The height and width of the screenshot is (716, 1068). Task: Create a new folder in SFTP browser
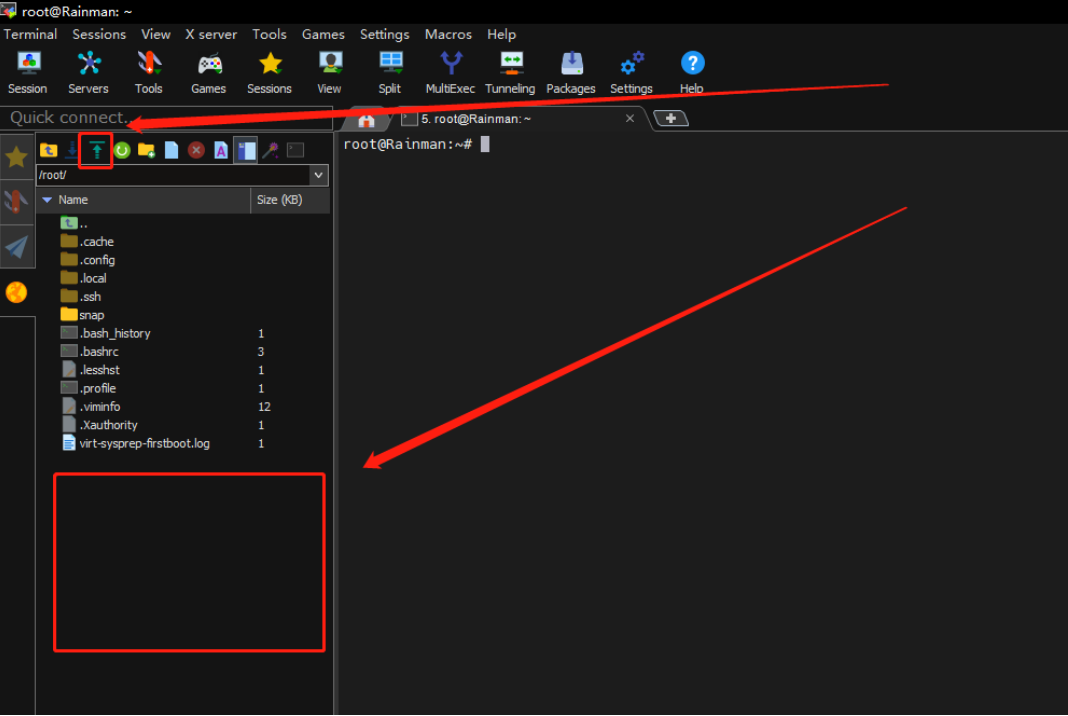click(x=146, y=150)
